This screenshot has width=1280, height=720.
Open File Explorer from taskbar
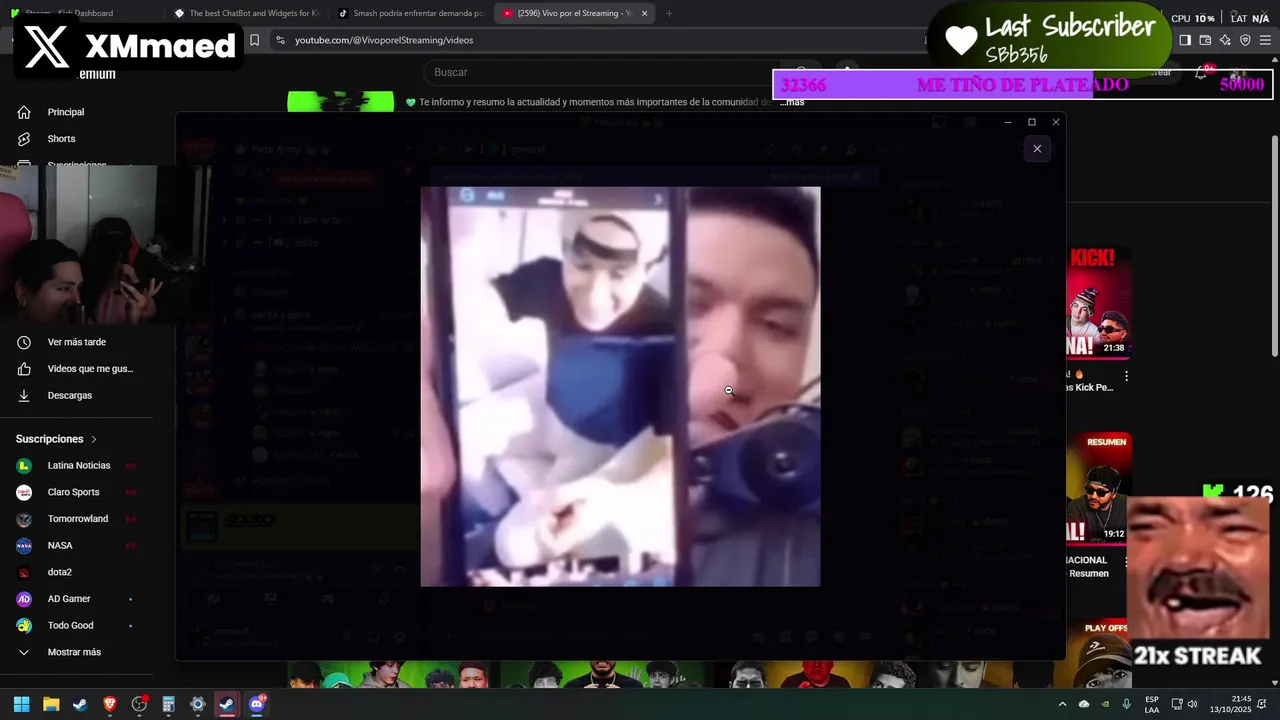pos(51,704)
